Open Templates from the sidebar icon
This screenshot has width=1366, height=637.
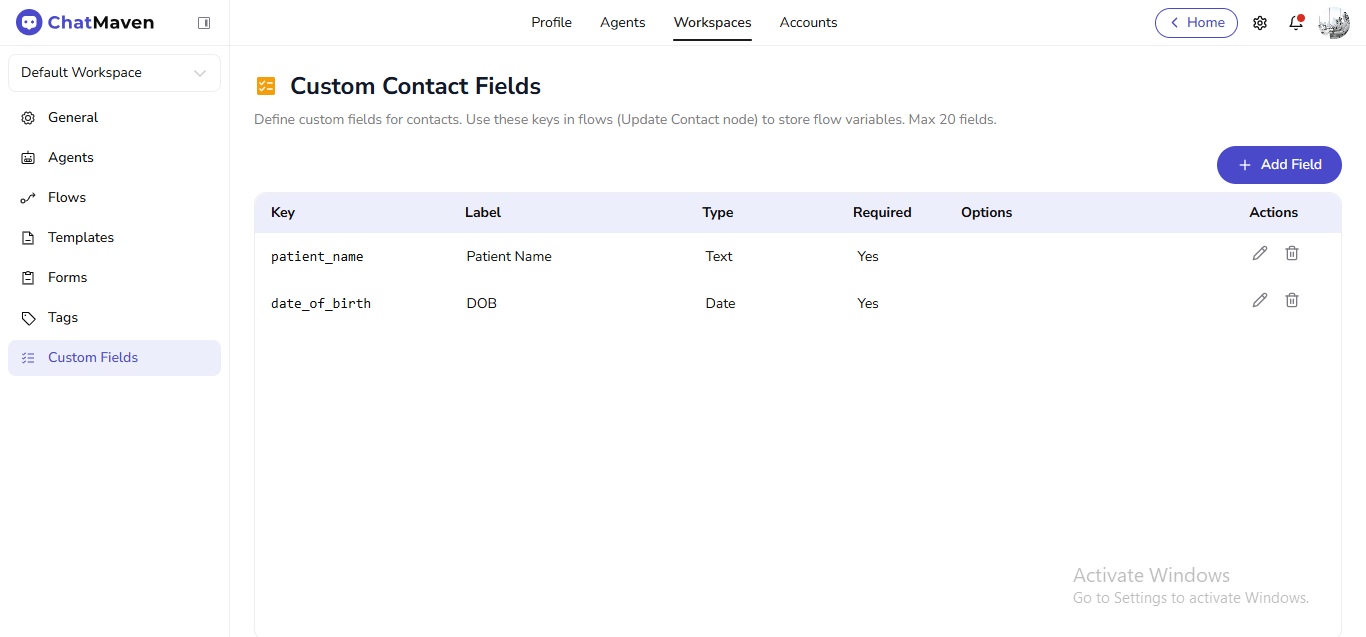click(x=27, y=237)
